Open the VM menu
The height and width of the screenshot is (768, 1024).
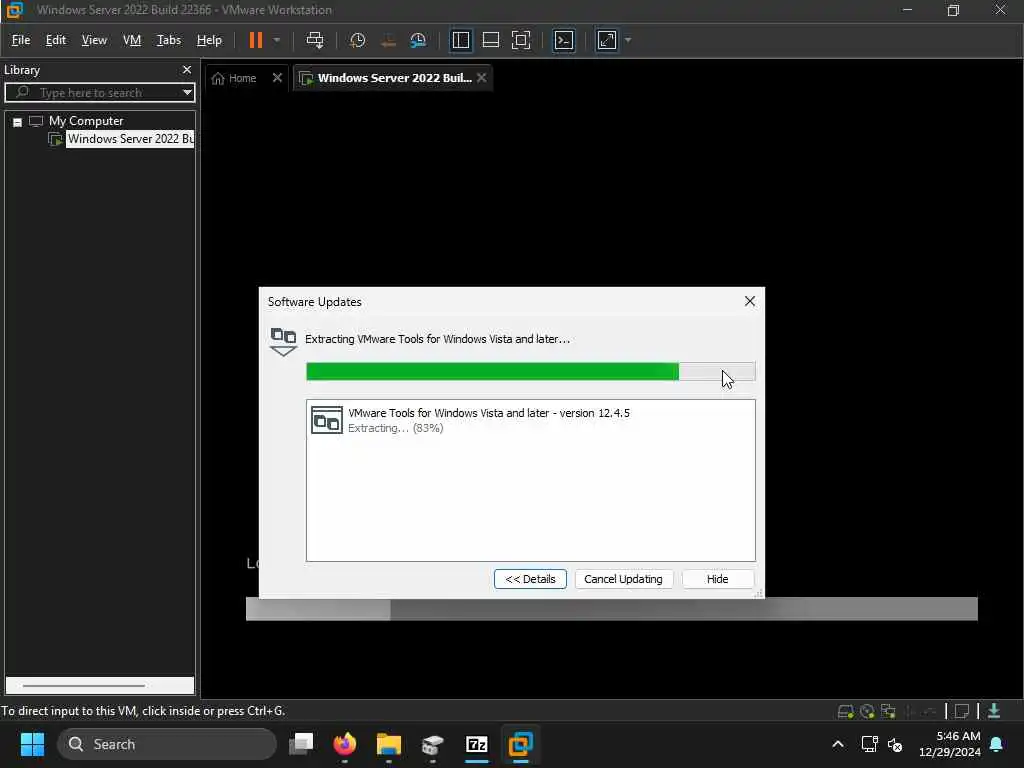point(132,40)
